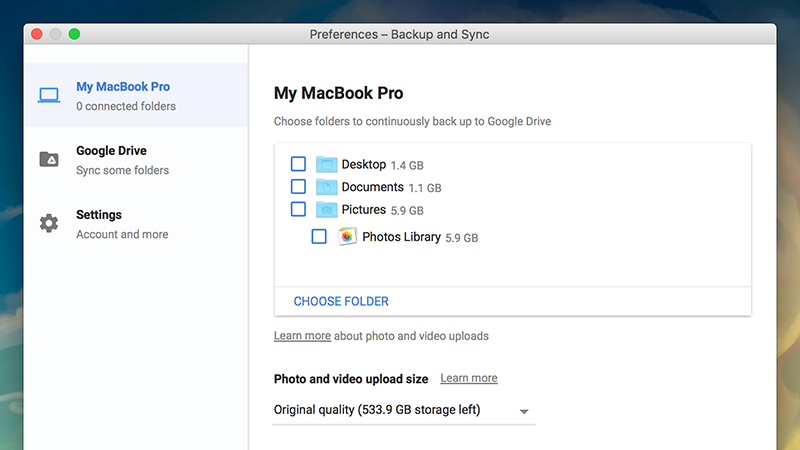Click the Documents folder icon
This screenshot has height=450, width=800.
(x=326, y=187)
